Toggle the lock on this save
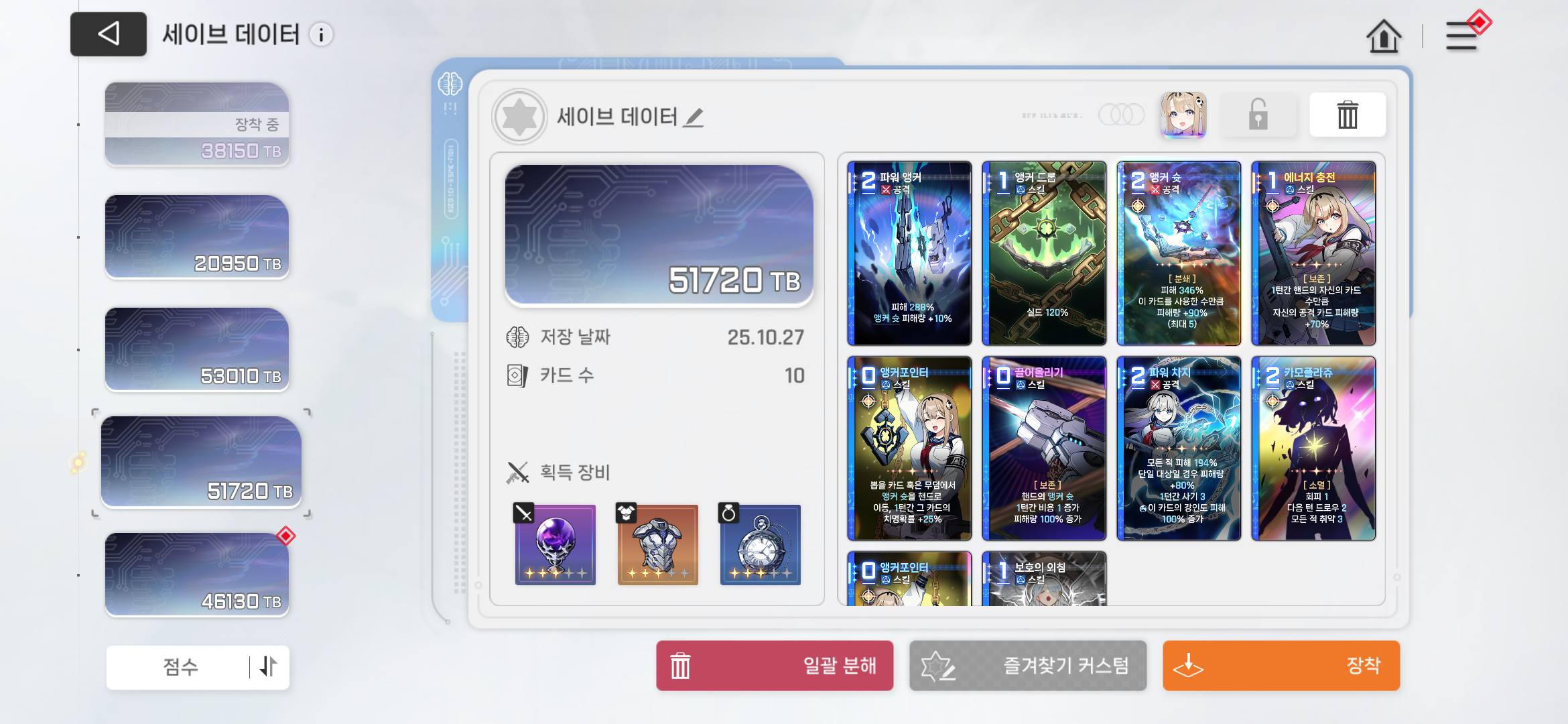 pos(1258,115)
